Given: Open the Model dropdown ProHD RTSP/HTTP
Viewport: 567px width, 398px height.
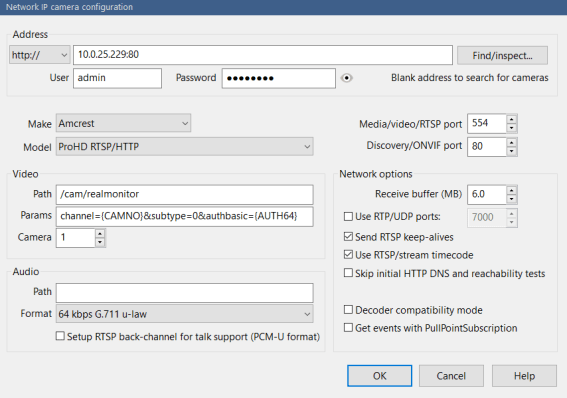Looking at the screenshot, I should click(x=184, y=147).
